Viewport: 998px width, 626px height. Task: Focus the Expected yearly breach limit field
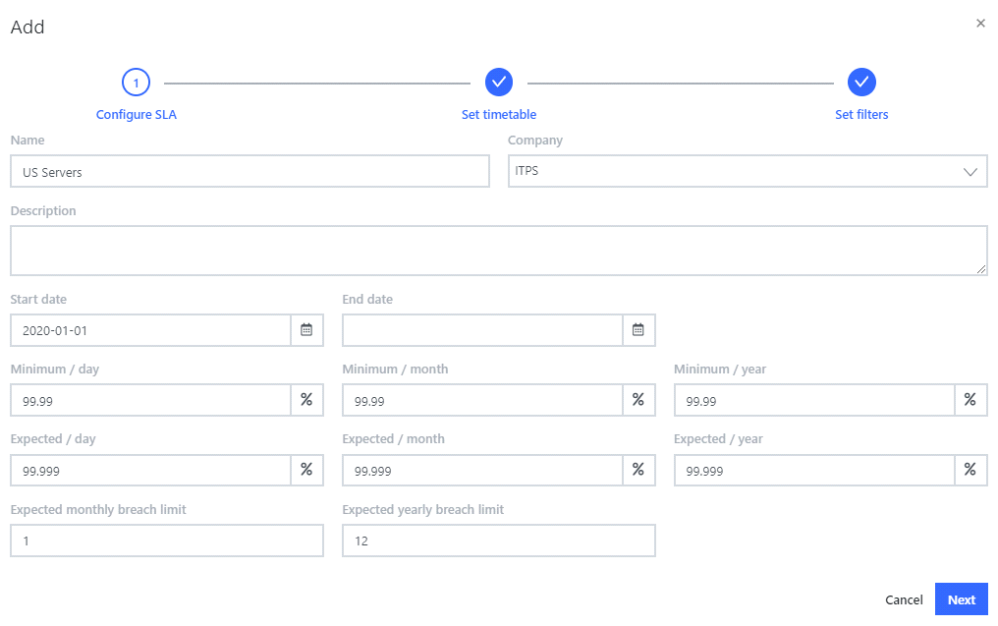click(498, 540)
